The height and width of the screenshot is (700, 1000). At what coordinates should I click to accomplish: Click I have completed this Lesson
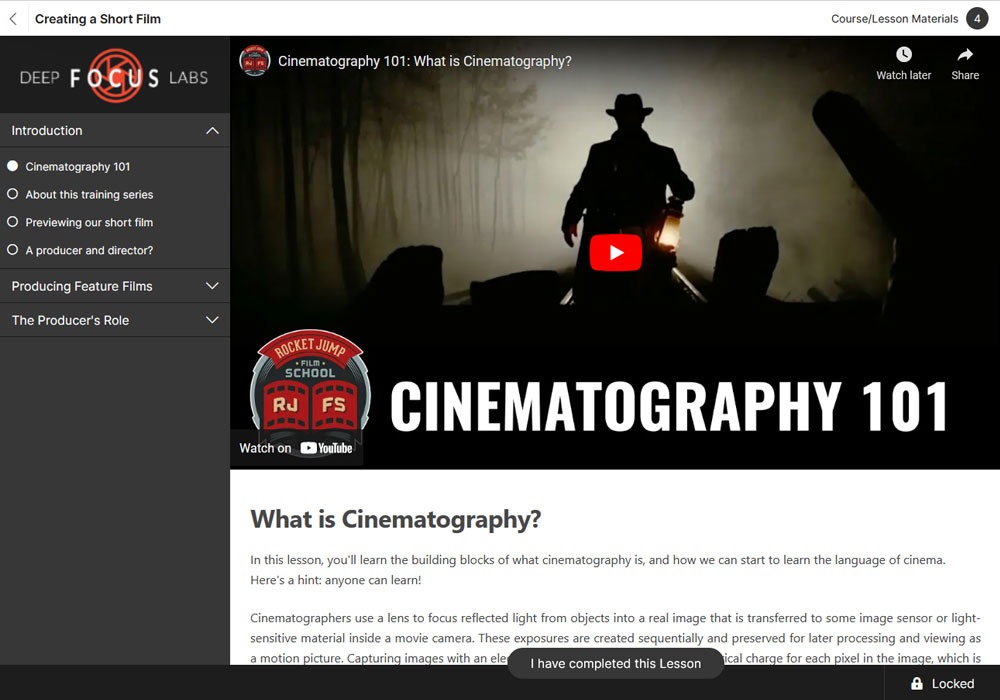[615, 663]
